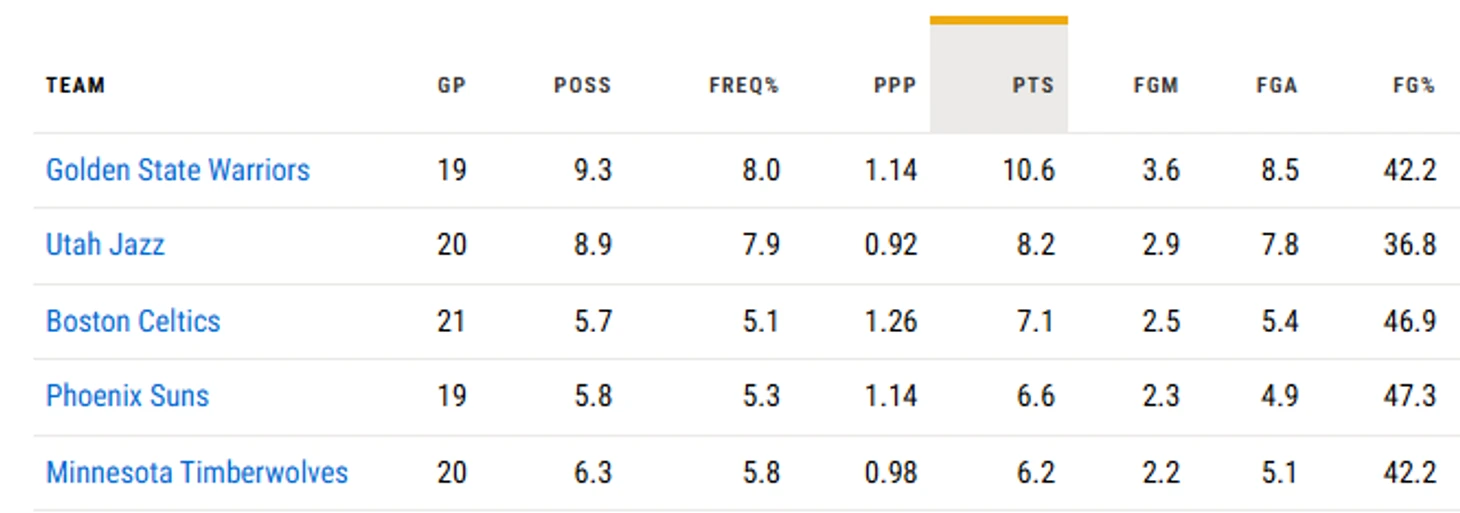Image resolution: width=1460 pixels, height=513 pixels.
Task: Click the Suns' 47.3 FG% cell
Action: (1410, 396)
